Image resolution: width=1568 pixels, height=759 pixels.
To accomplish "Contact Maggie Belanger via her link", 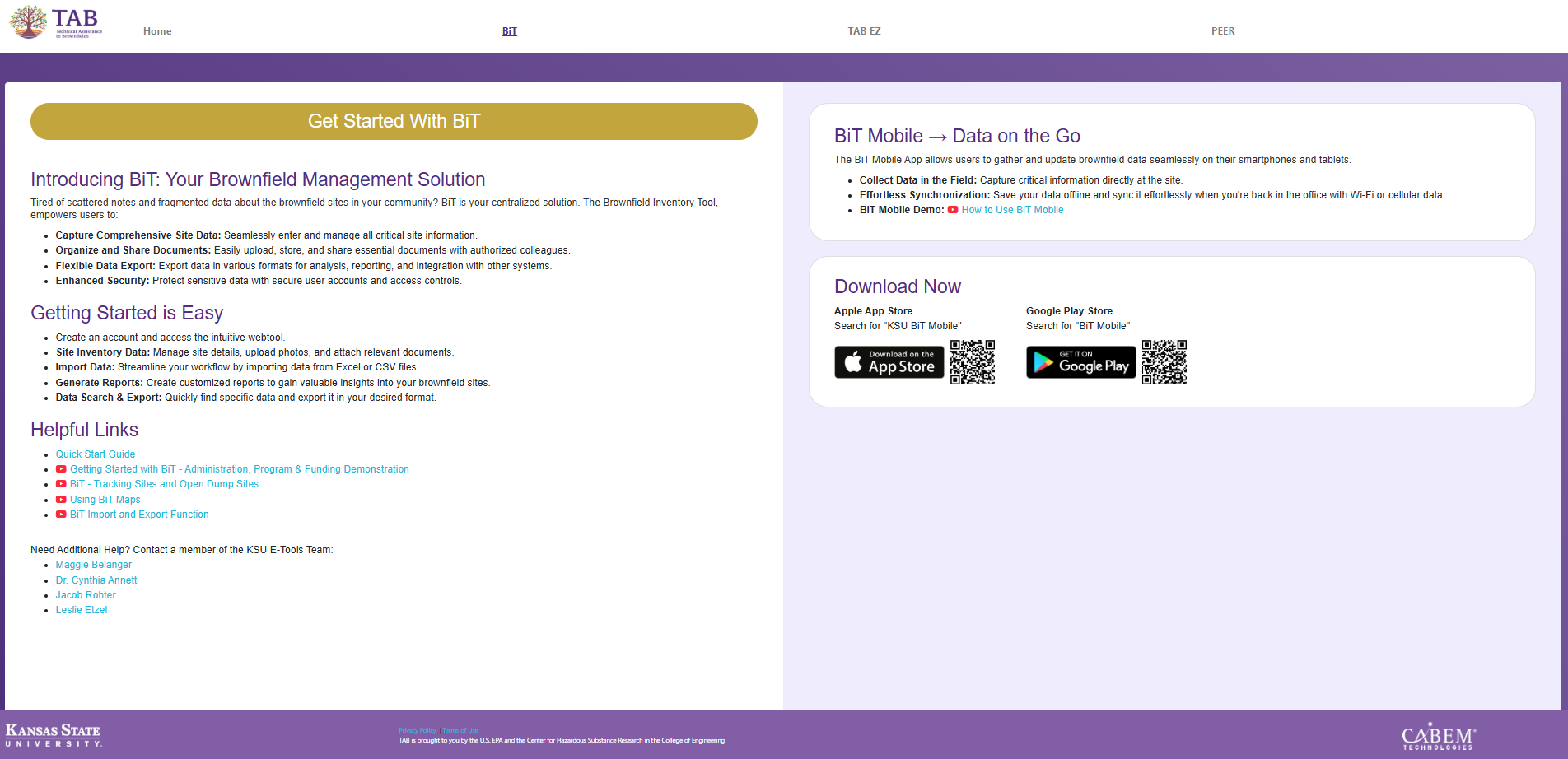I will click(x=93, y=564).
